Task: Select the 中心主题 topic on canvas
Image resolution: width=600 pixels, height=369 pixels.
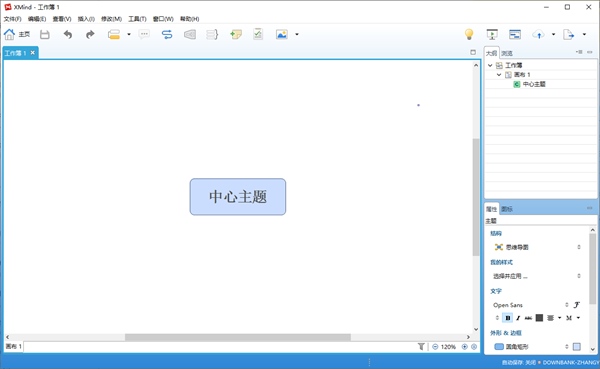Action: pos(238,197)
